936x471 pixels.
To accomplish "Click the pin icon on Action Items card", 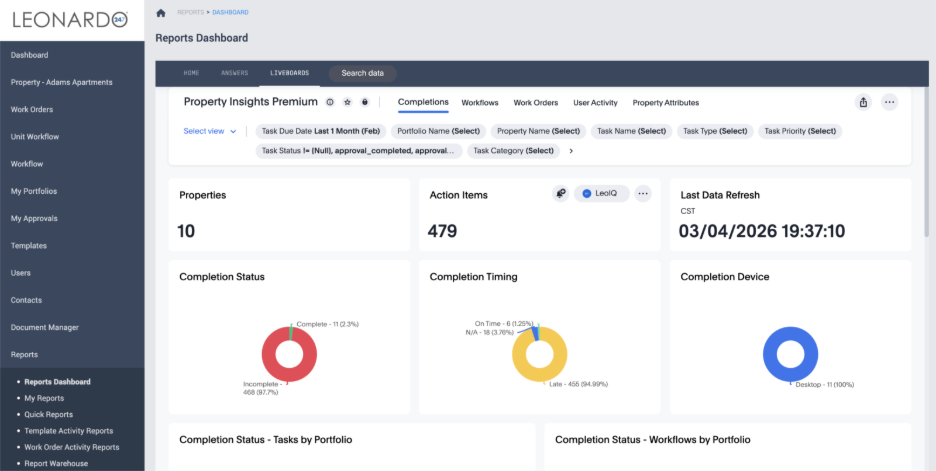I will point(561,194).
